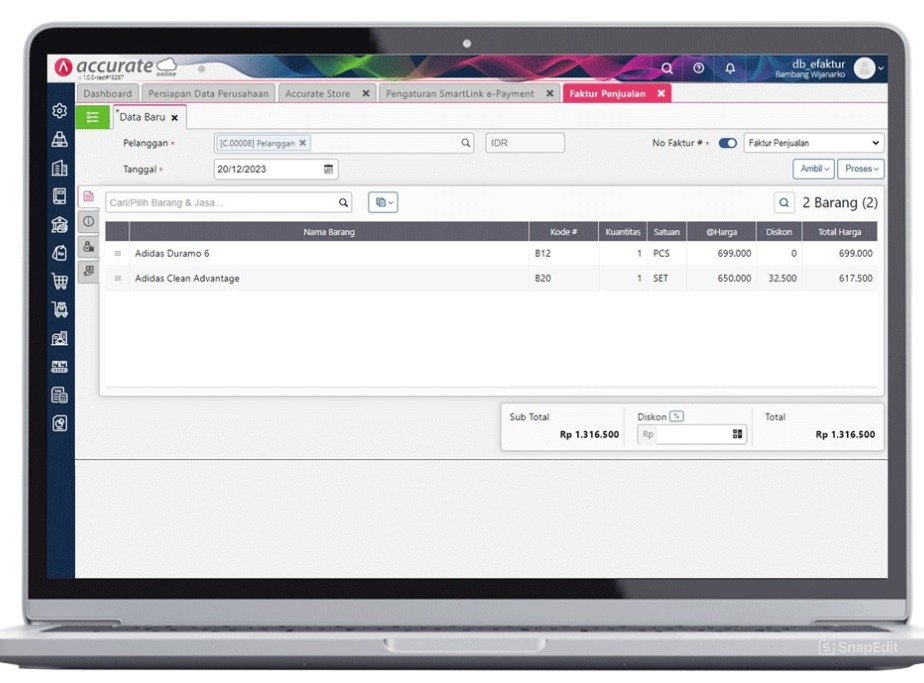Open the shopping cart module icon
The width and height of the screenshot is (924, 683).
(60, 281)
